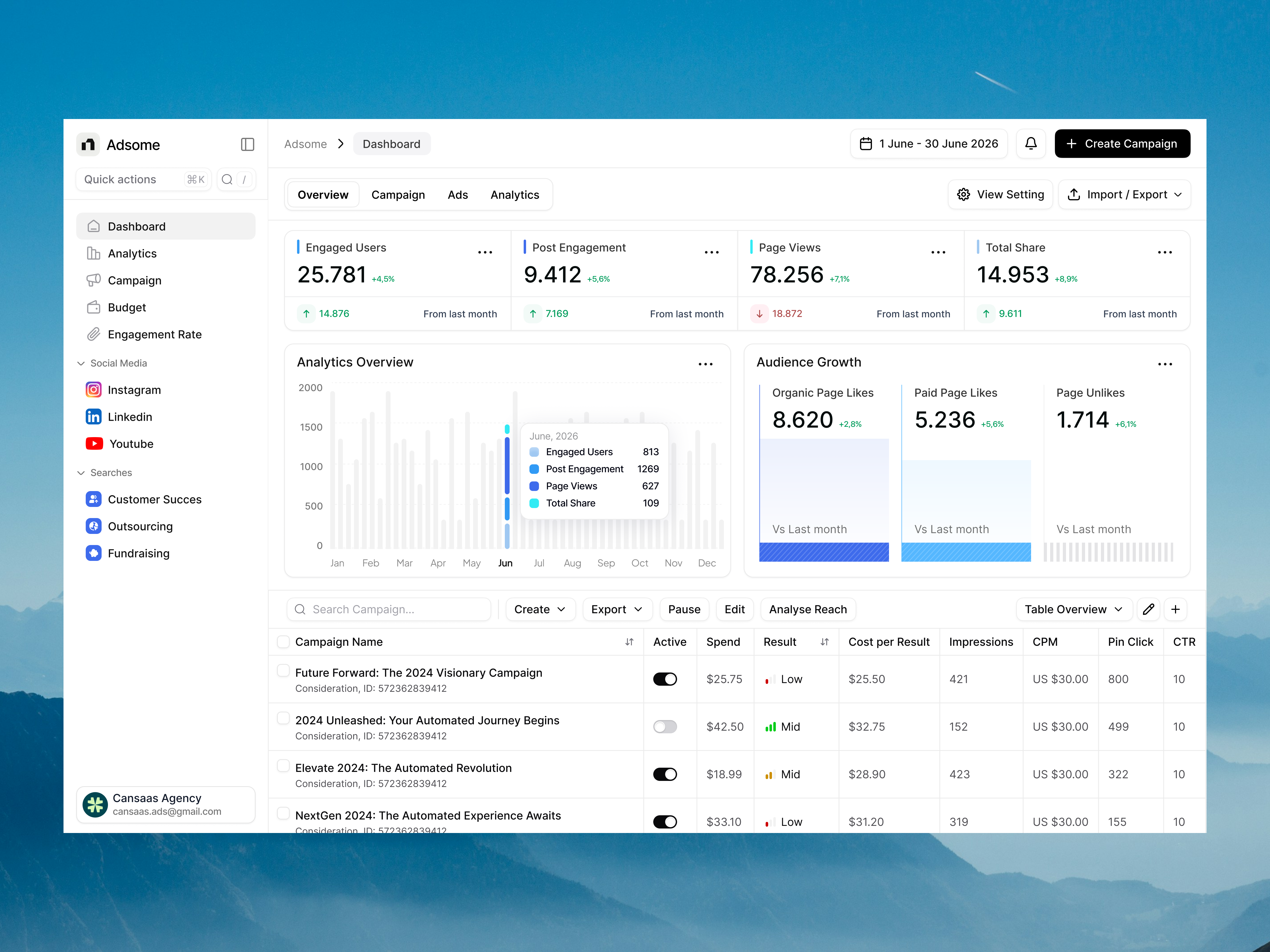This screenshot has width=1270, height=952.
Task: Select Engagement Rate in the sidebar
Action: click(x=155, y=334)
